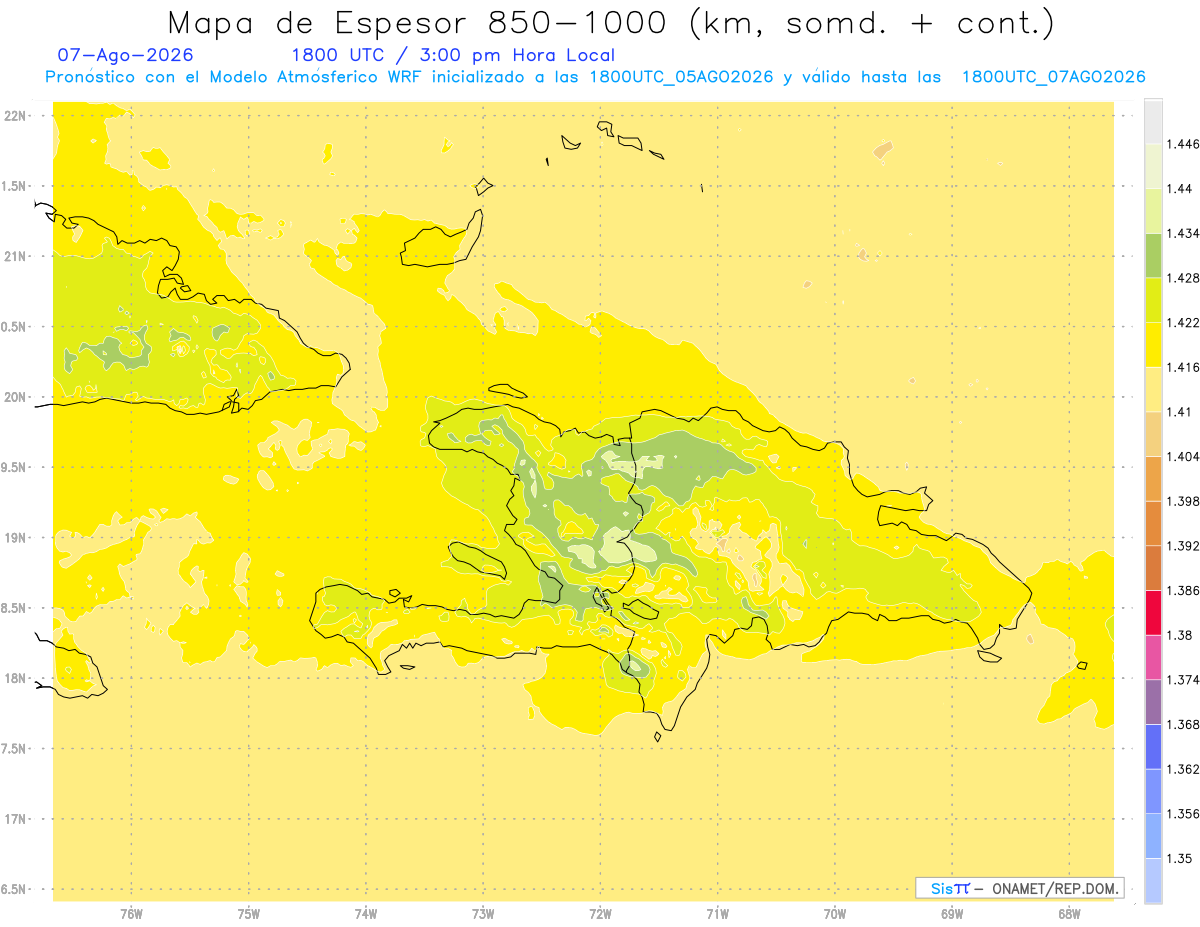The image size is (1200, 927).
Task: Click the colorbar value '1.386'
Action: 1184,591
